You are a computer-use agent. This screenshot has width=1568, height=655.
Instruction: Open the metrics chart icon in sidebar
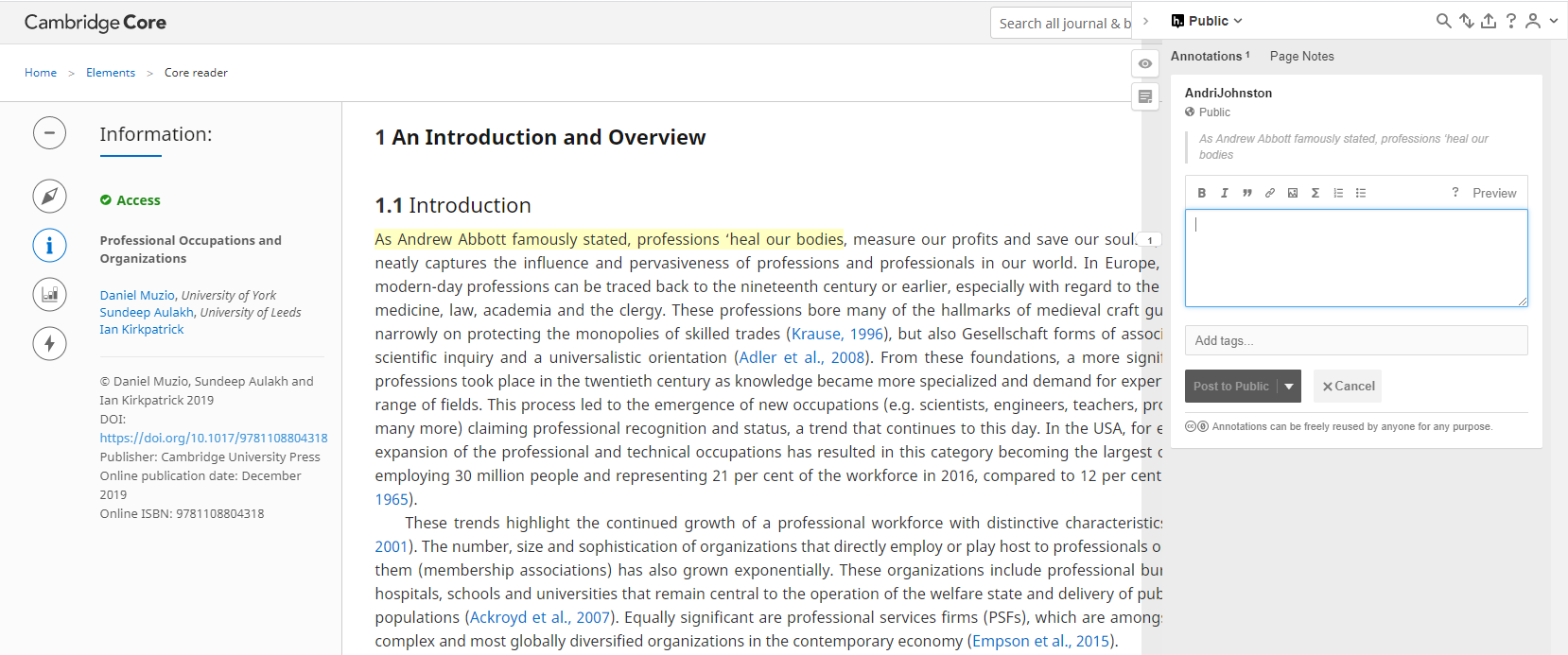click(49, 294)
